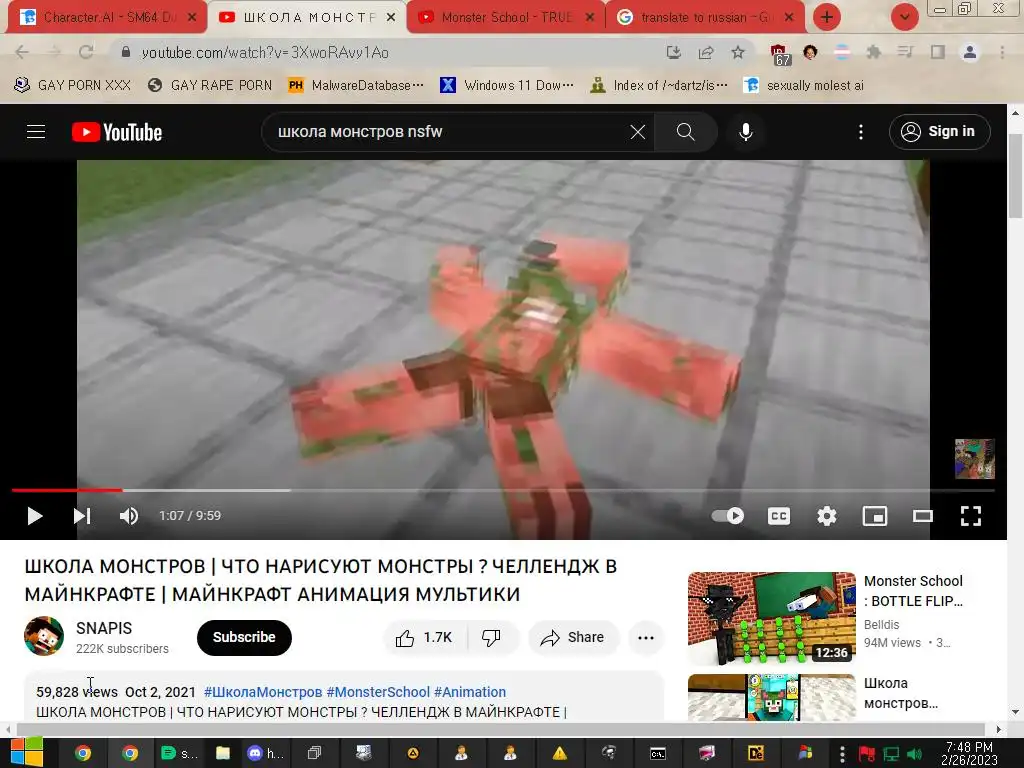Open more actions ellipsis under video
Screen dimensions: 1024x768
[646, 637]
